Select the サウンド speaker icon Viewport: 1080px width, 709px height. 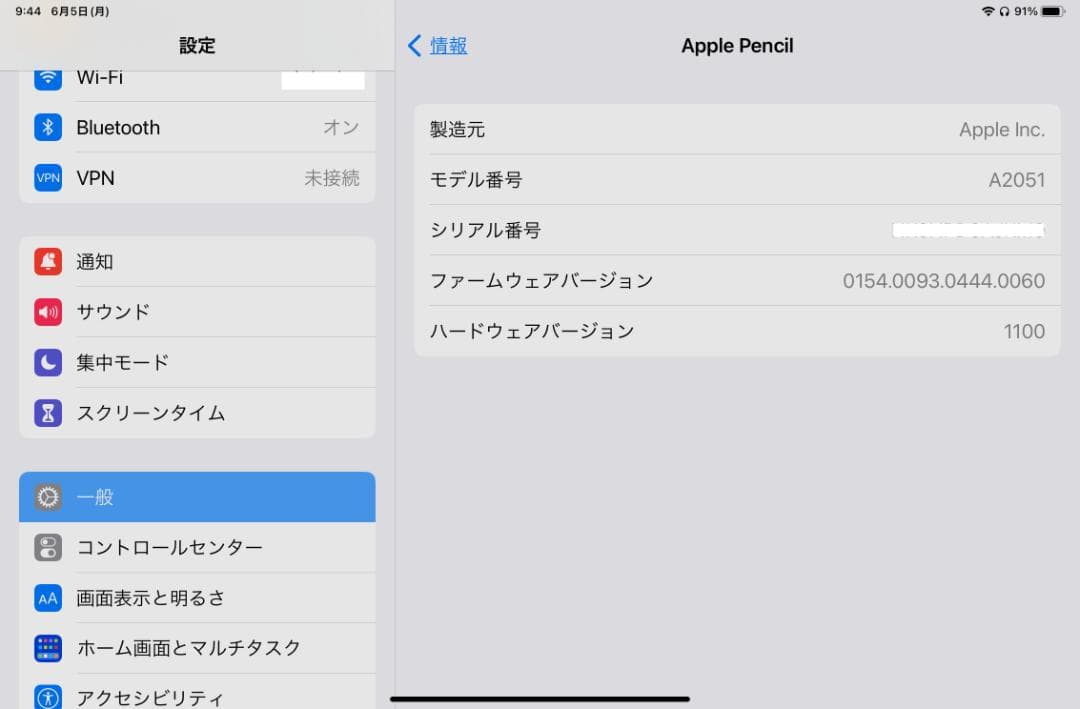(47, 311)
